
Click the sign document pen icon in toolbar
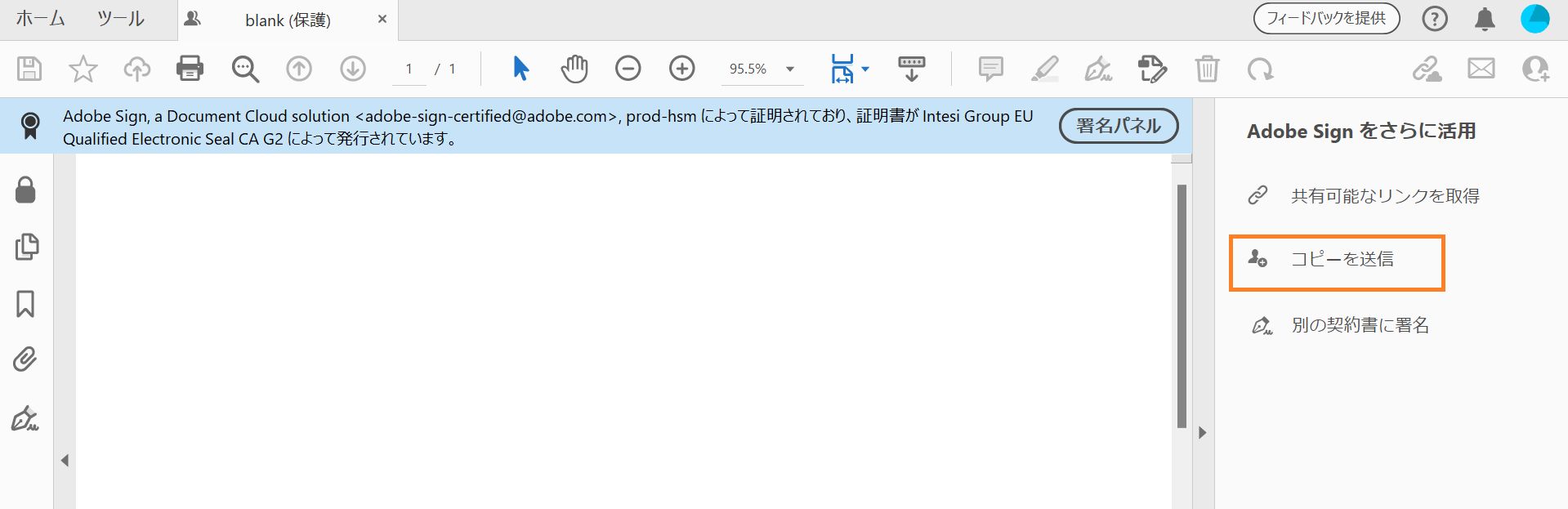click(x=1098, y=69)
